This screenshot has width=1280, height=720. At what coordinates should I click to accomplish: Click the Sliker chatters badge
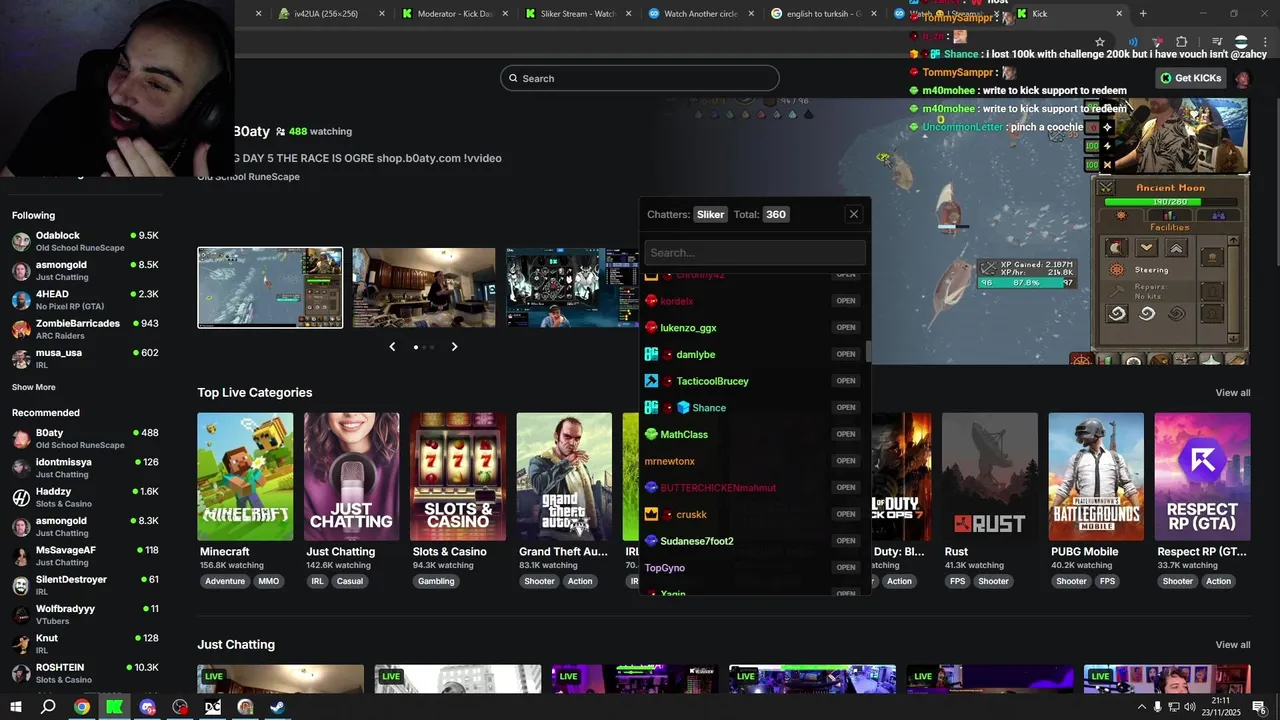click(x=710, y=214)
